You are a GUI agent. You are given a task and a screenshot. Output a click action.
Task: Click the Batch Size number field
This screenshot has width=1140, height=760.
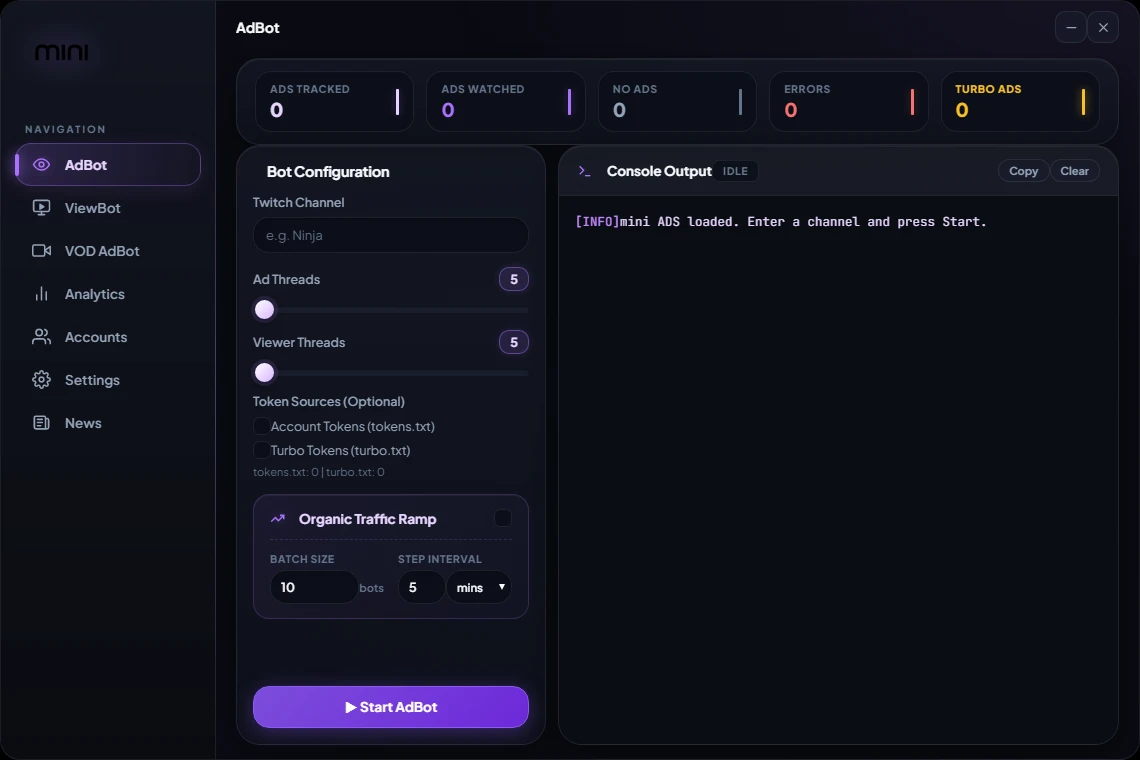click(313, 587)
